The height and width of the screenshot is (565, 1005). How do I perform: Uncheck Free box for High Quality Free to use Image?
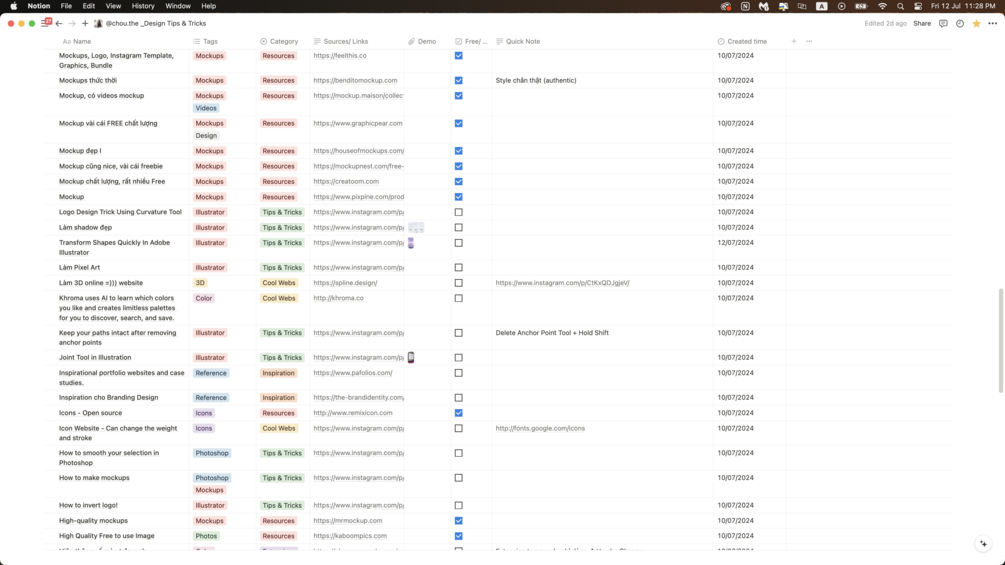pos(458,536)
